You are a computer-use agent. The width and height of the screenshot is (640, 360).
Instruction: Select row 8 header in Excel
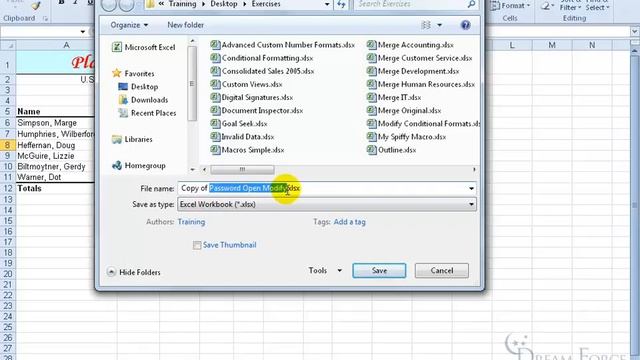point(7,145)
